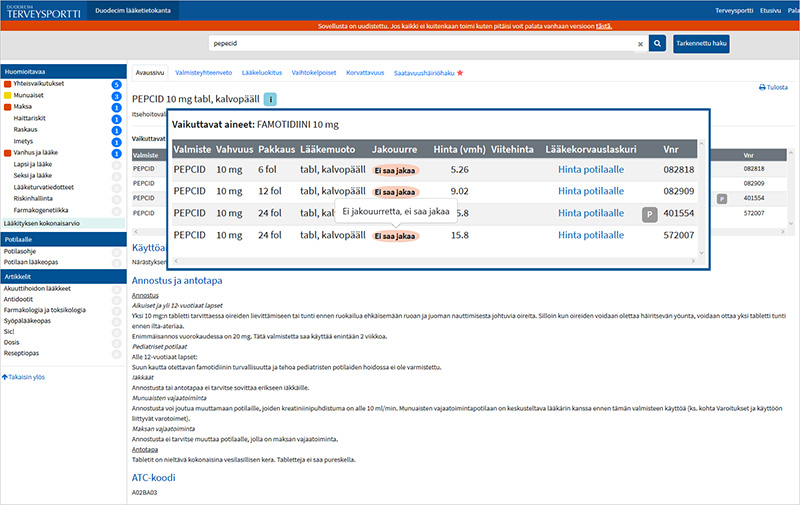The height and width of the screenshot is (505, 800).
Task: Click the Vnr column header in popup table
Action: point(670,149)
